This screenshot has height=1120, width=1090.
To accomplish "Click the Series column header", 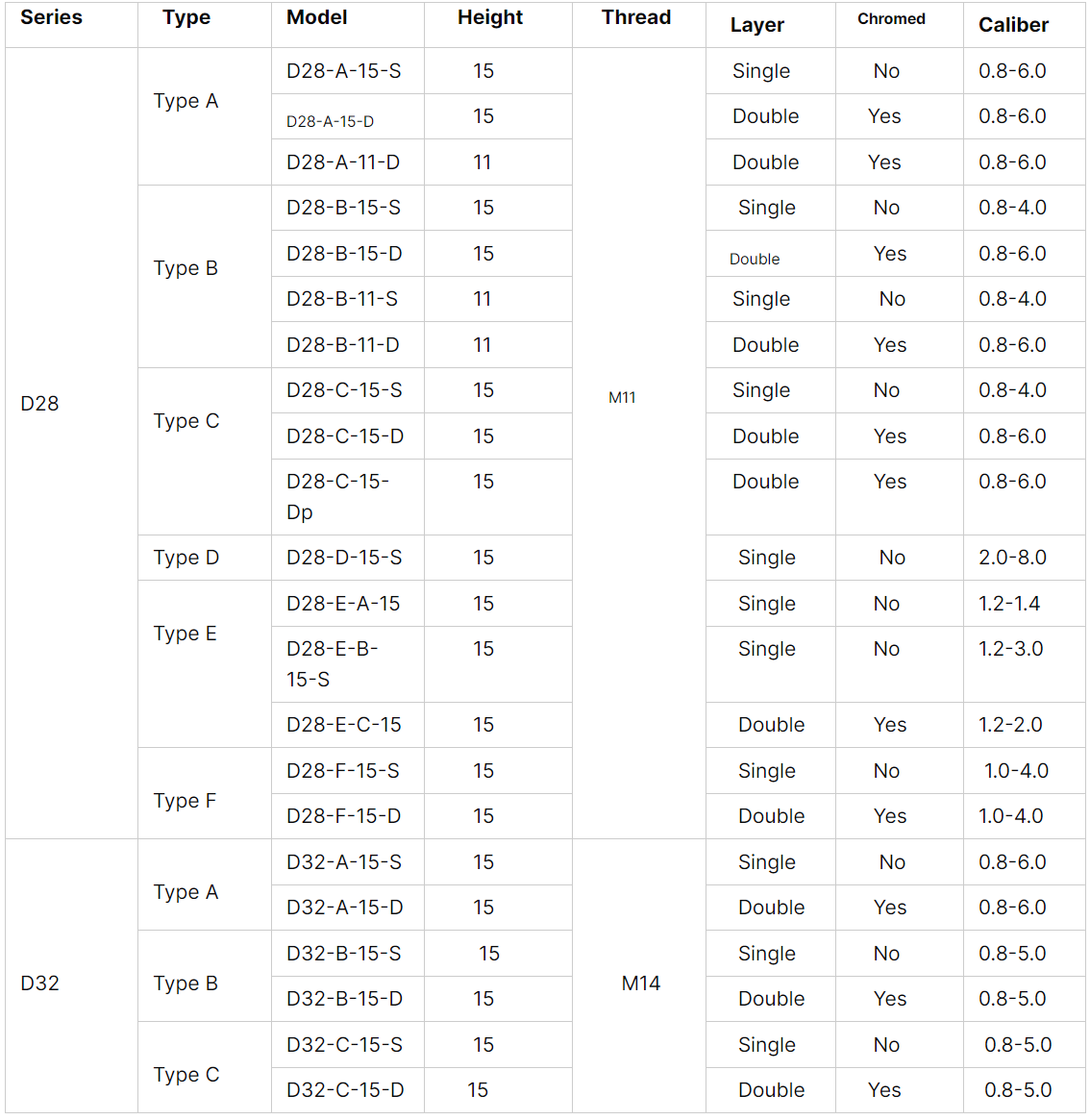I will [71, 24].
